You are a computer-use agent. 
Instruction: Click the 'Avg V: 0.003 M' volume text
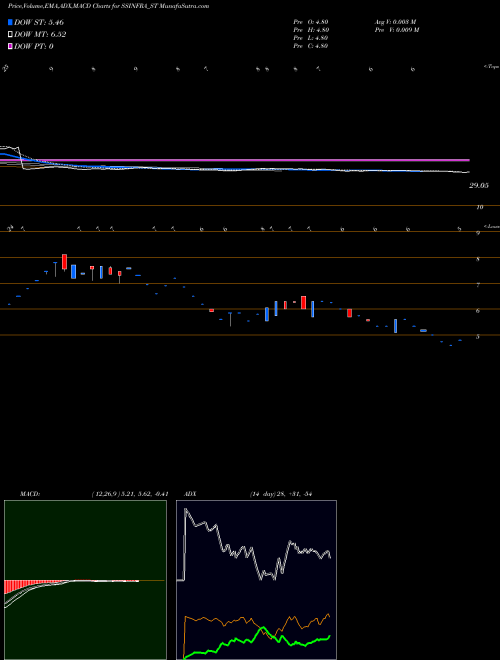tap(396, 22)
